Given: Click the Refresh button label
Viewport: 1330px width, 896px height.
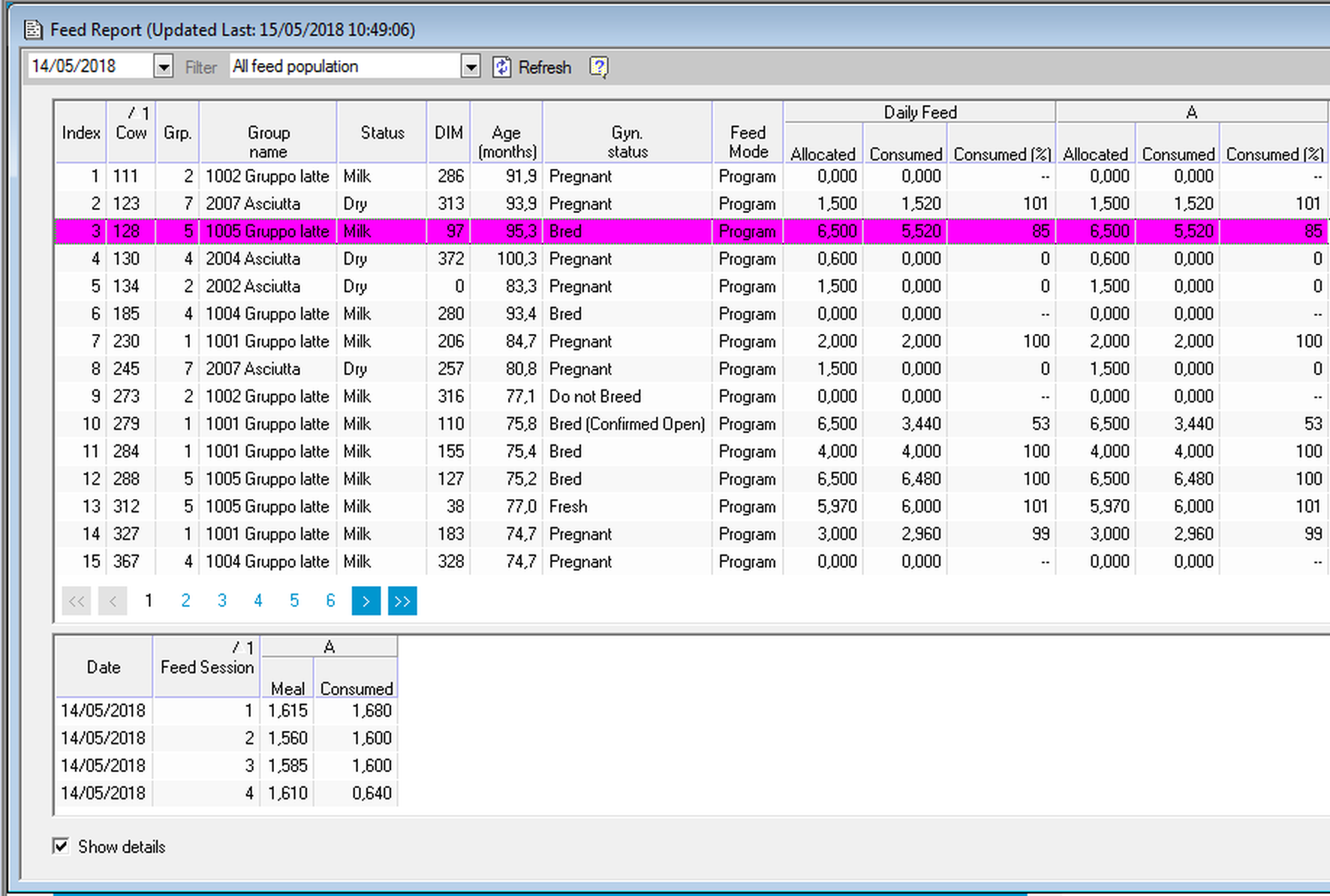Looking at the screenshot, I should 545,68.
